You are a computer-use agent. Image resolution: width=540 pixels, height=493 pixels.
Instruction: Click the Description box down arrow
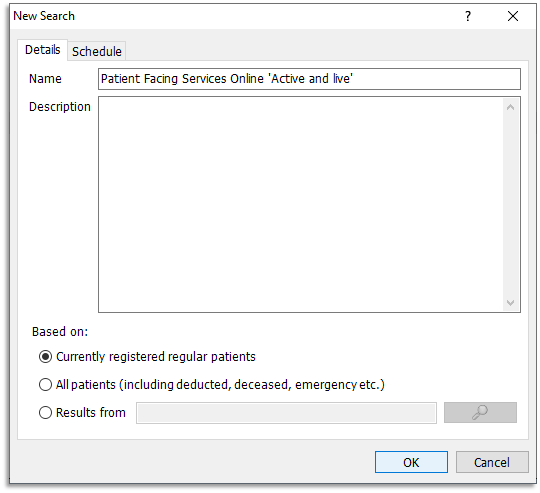[x=510, y=303]
